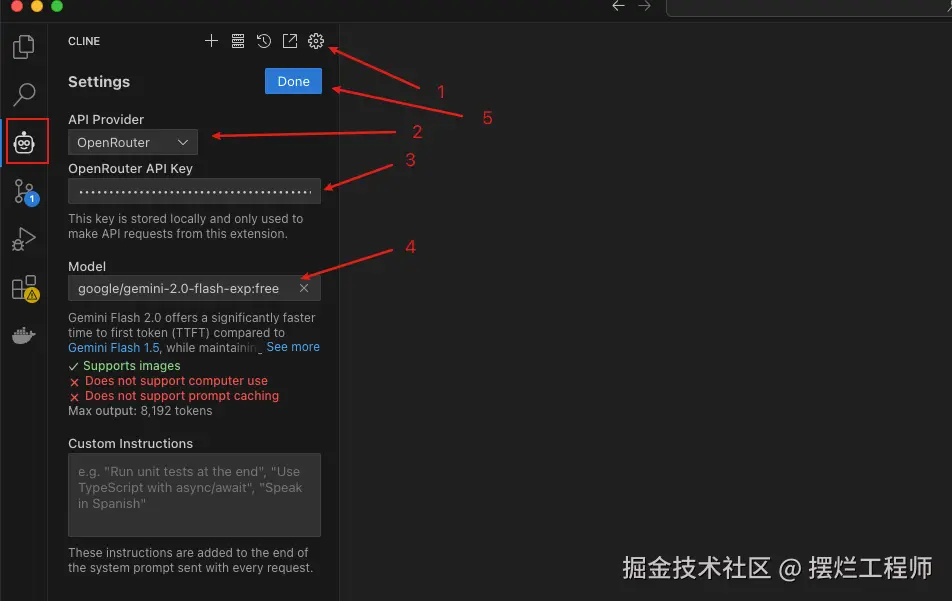Click the 'Supports images' status text

tap(132, 365)
